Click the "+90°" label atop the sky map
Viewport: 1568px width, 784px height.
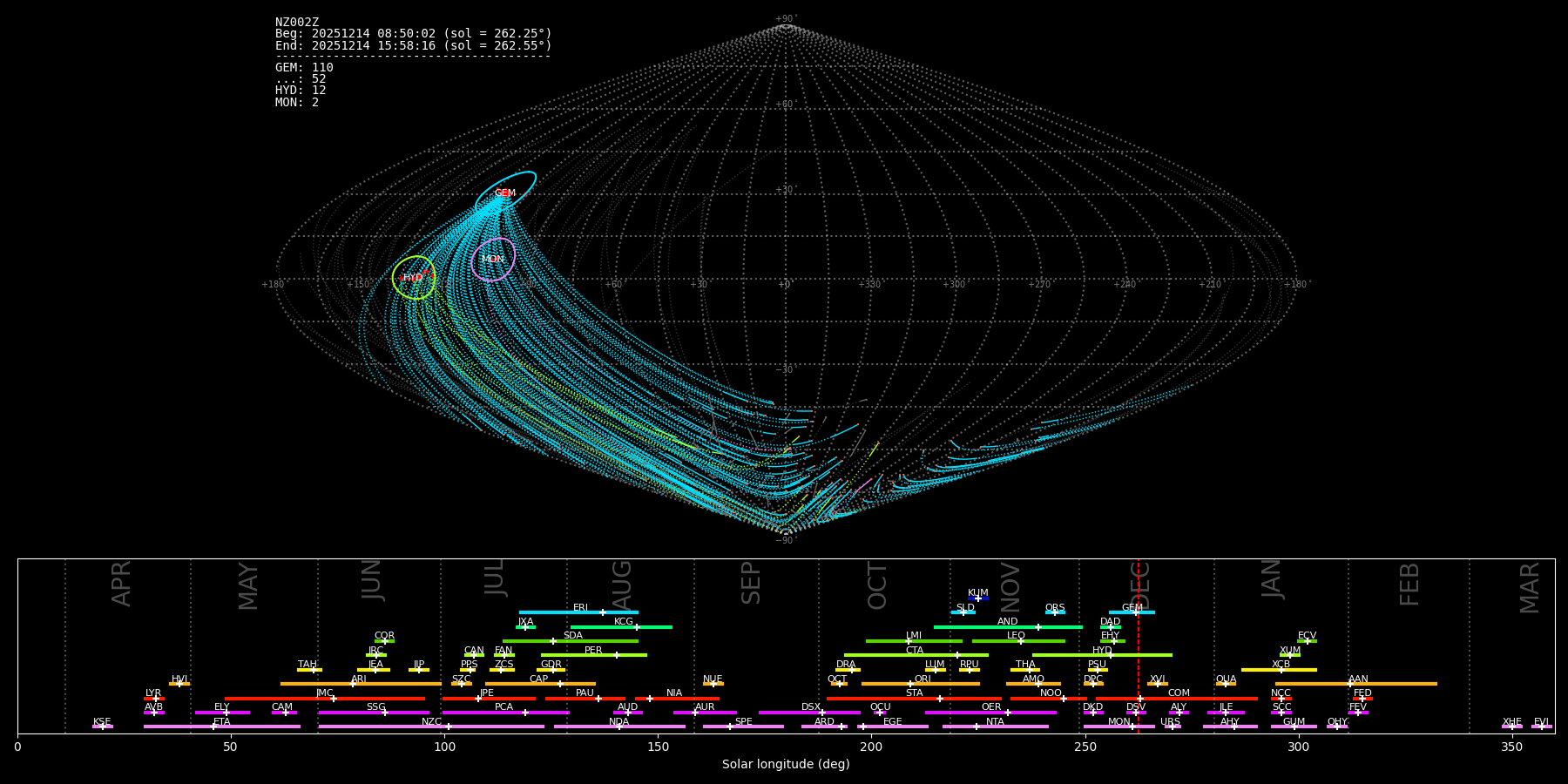(786, 18)
